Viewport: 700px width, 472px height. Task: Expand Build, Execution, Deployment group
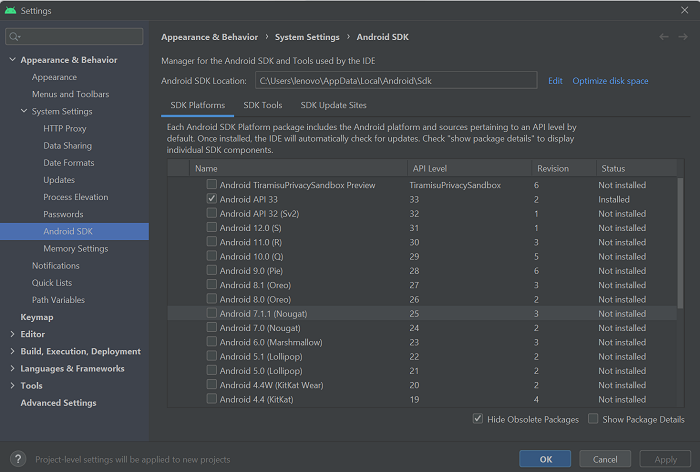[12, 351]
